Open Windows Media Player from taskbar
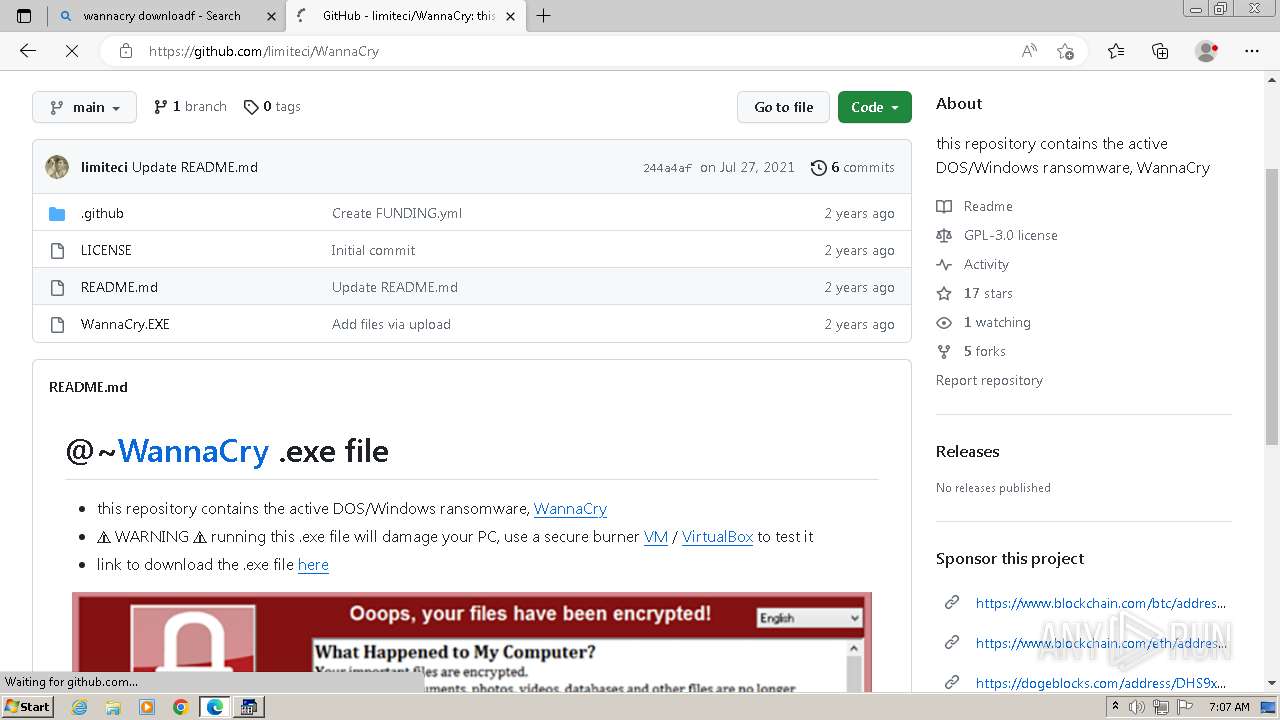Screen dimensions: 1280x720 (147, 707)
